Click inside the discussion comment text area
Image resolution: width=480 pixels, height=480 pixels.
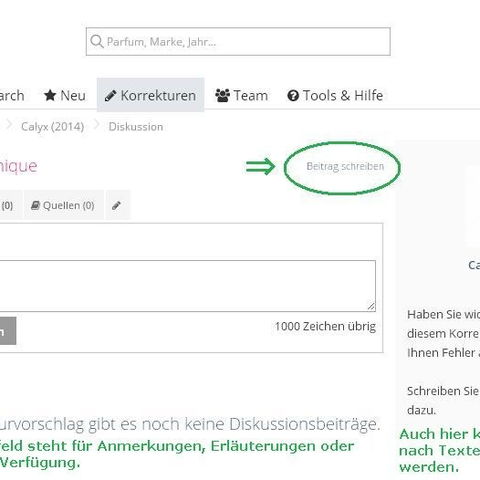[187, 286]
